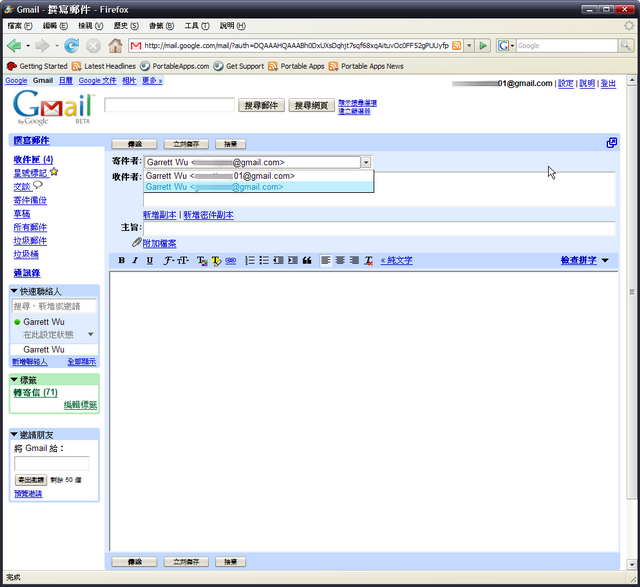640x587 pixels.
Task: Decrease the text indent
Action: point(278,260)
